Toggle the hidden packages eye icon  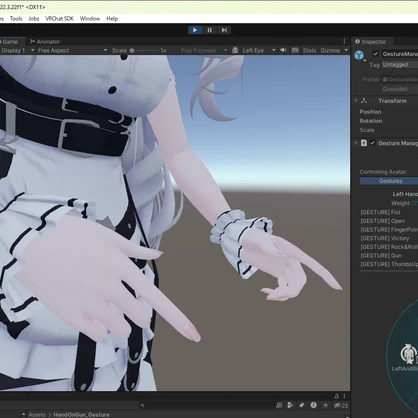(x=341, y=406)
